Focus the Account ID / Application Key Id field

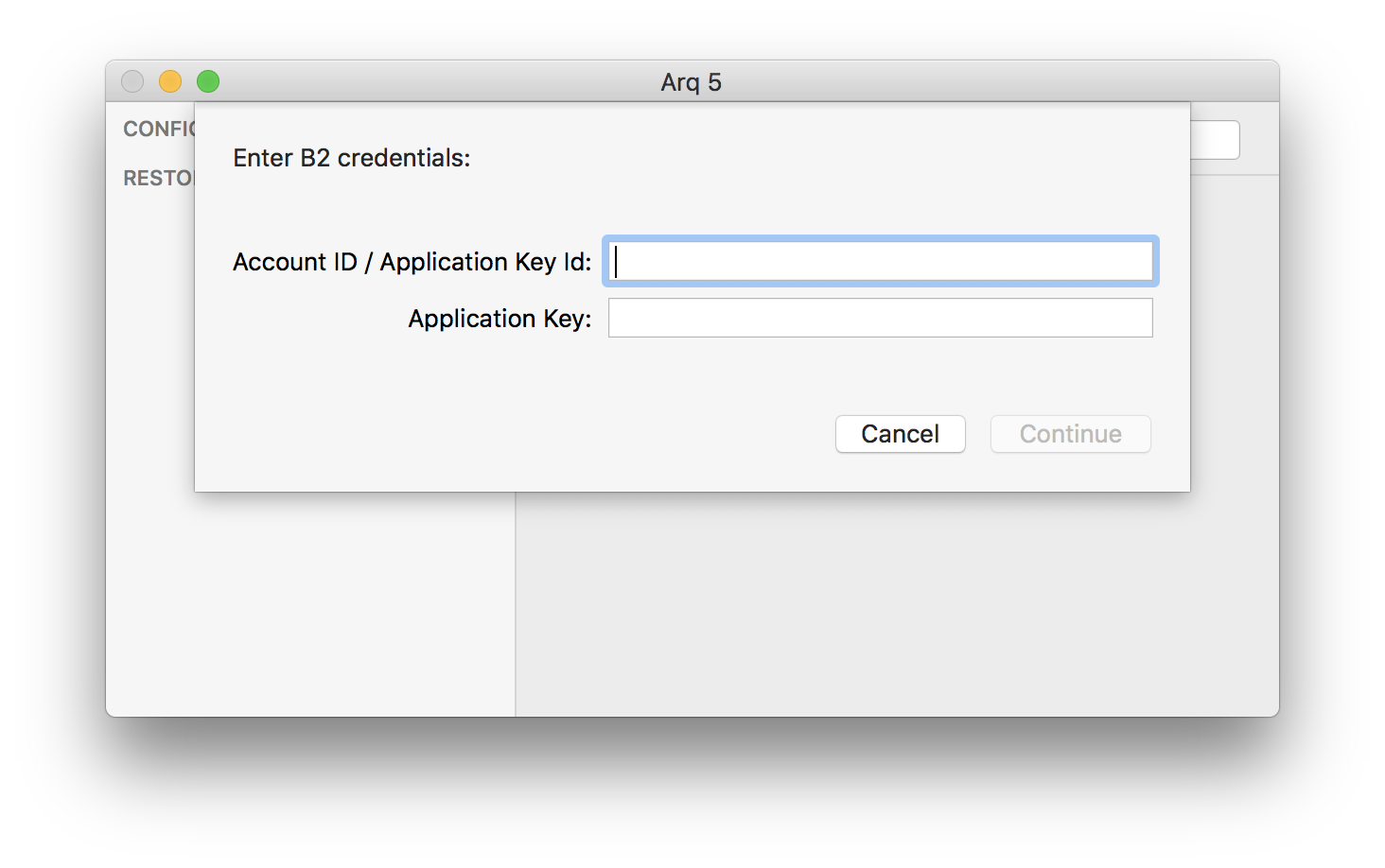pos(880,261)
